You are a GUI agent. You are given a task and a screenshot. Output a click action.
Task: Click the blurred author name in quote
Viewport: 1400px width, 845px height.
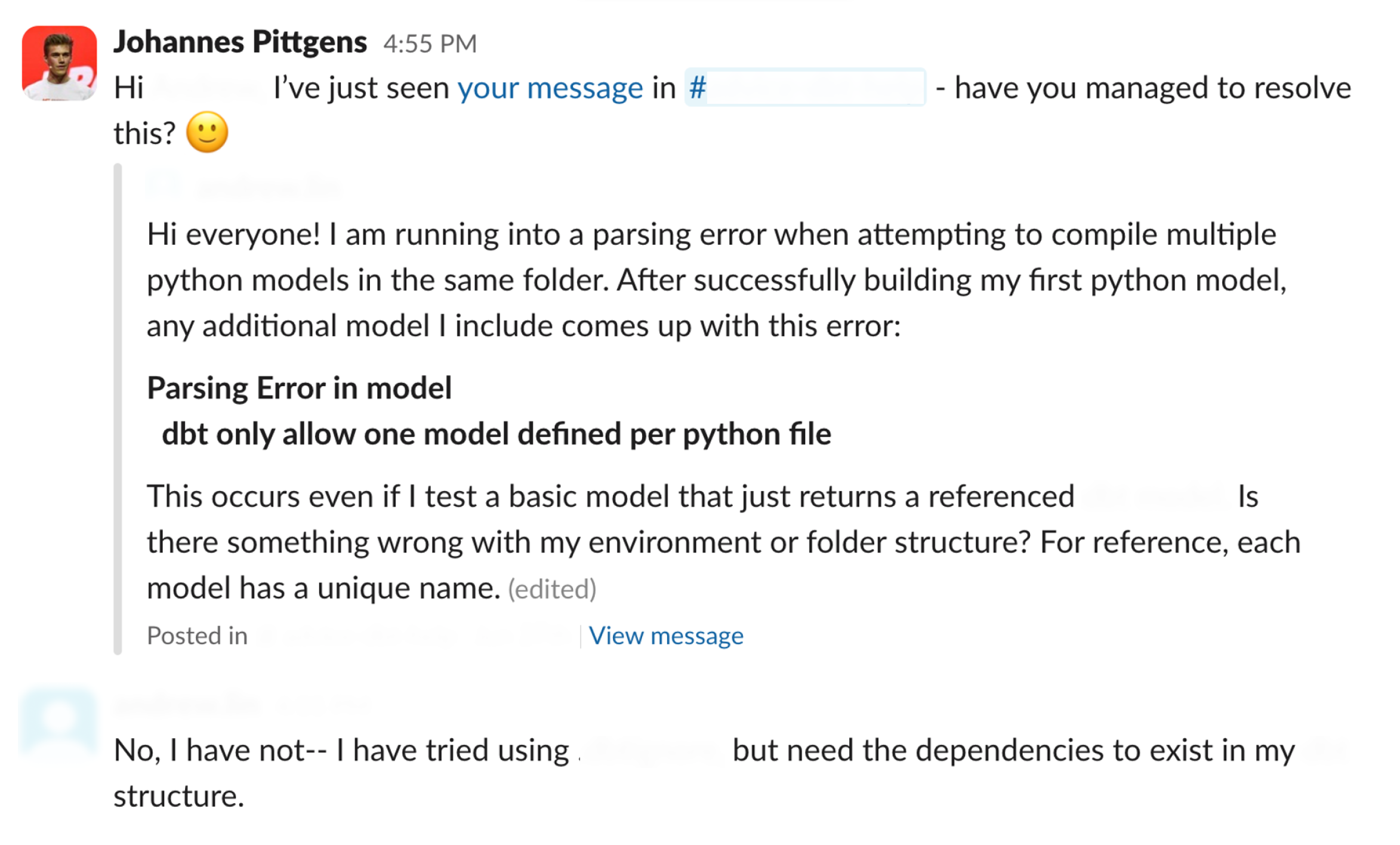click(269, 188)
